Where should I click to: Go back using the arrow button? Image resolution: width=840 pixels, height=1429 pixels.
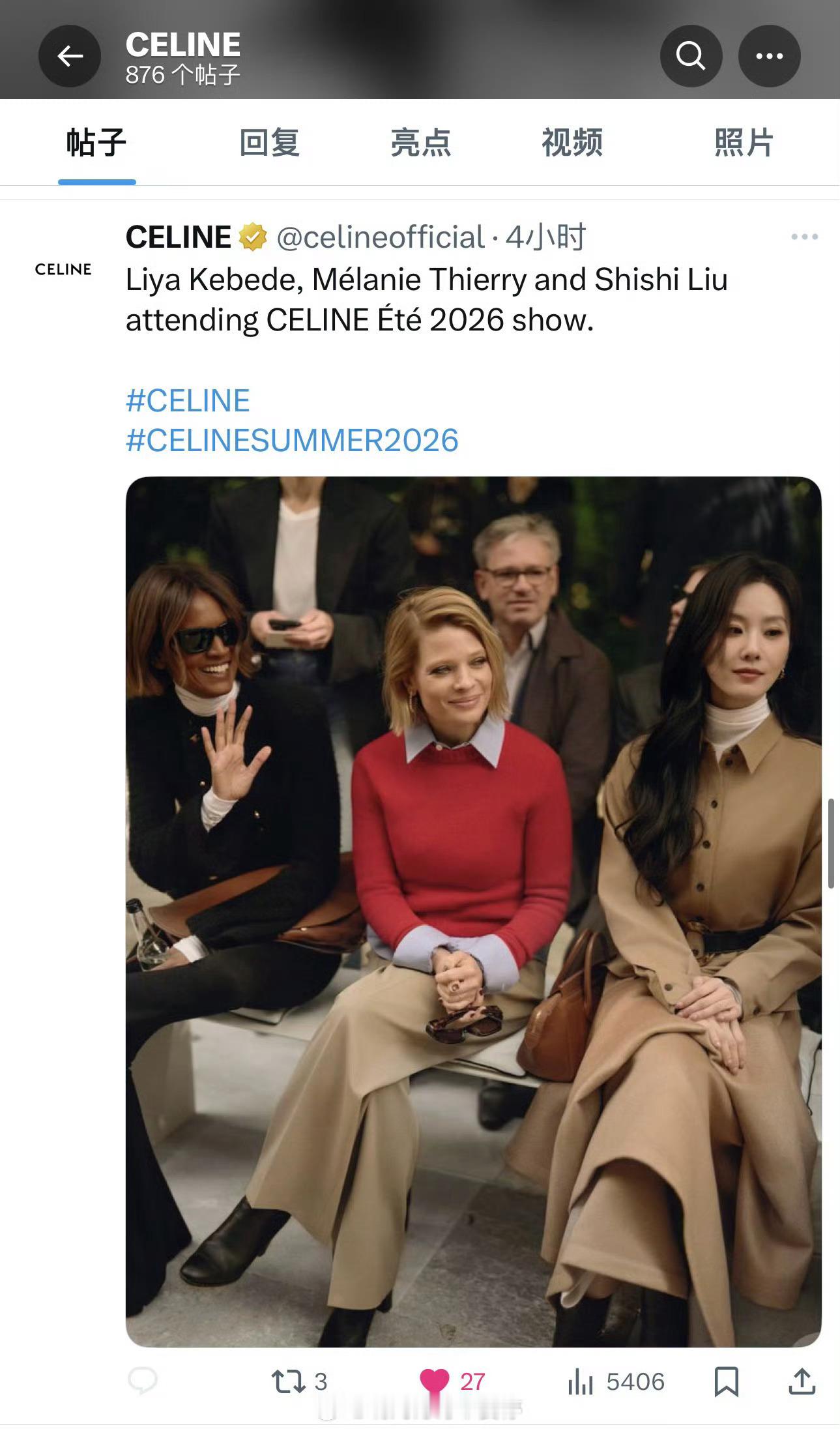(x=70, y=56)
